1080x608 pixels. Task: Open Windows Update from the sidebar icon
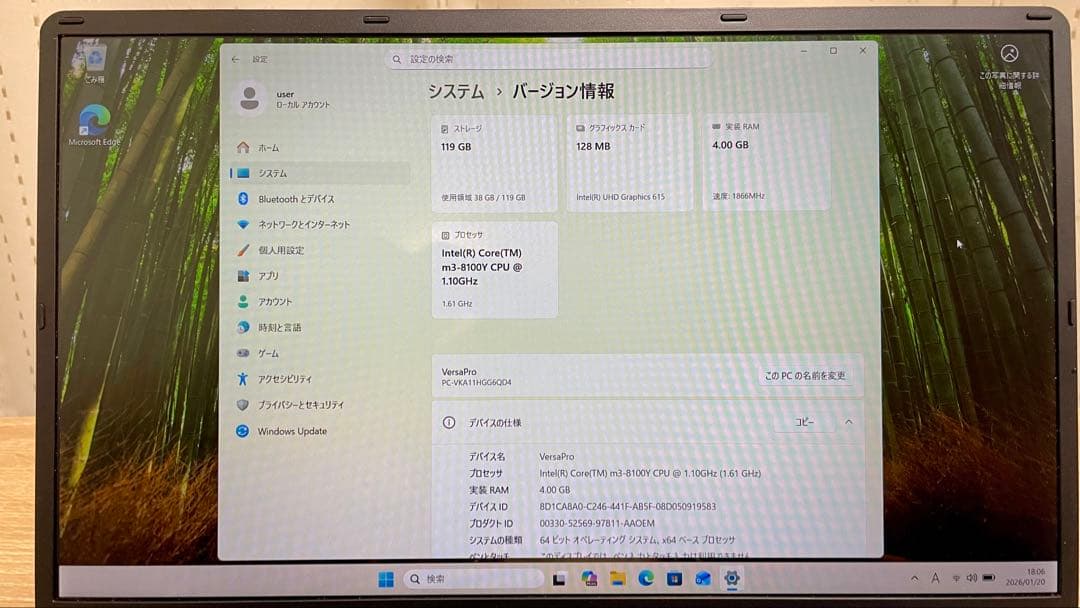[241, 430]
